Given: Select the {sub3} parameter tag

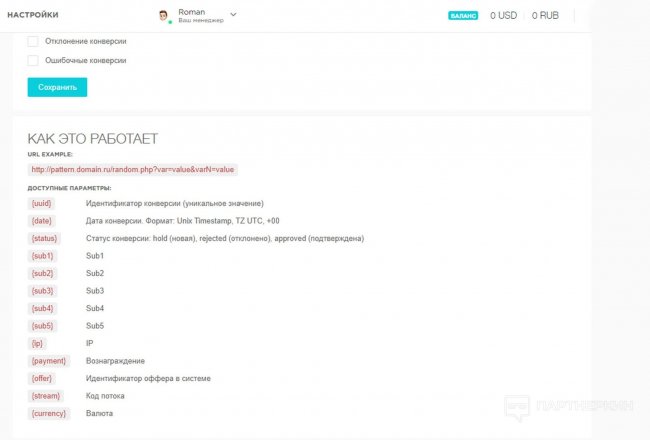Looking at the screenshot, I should 42,291.
